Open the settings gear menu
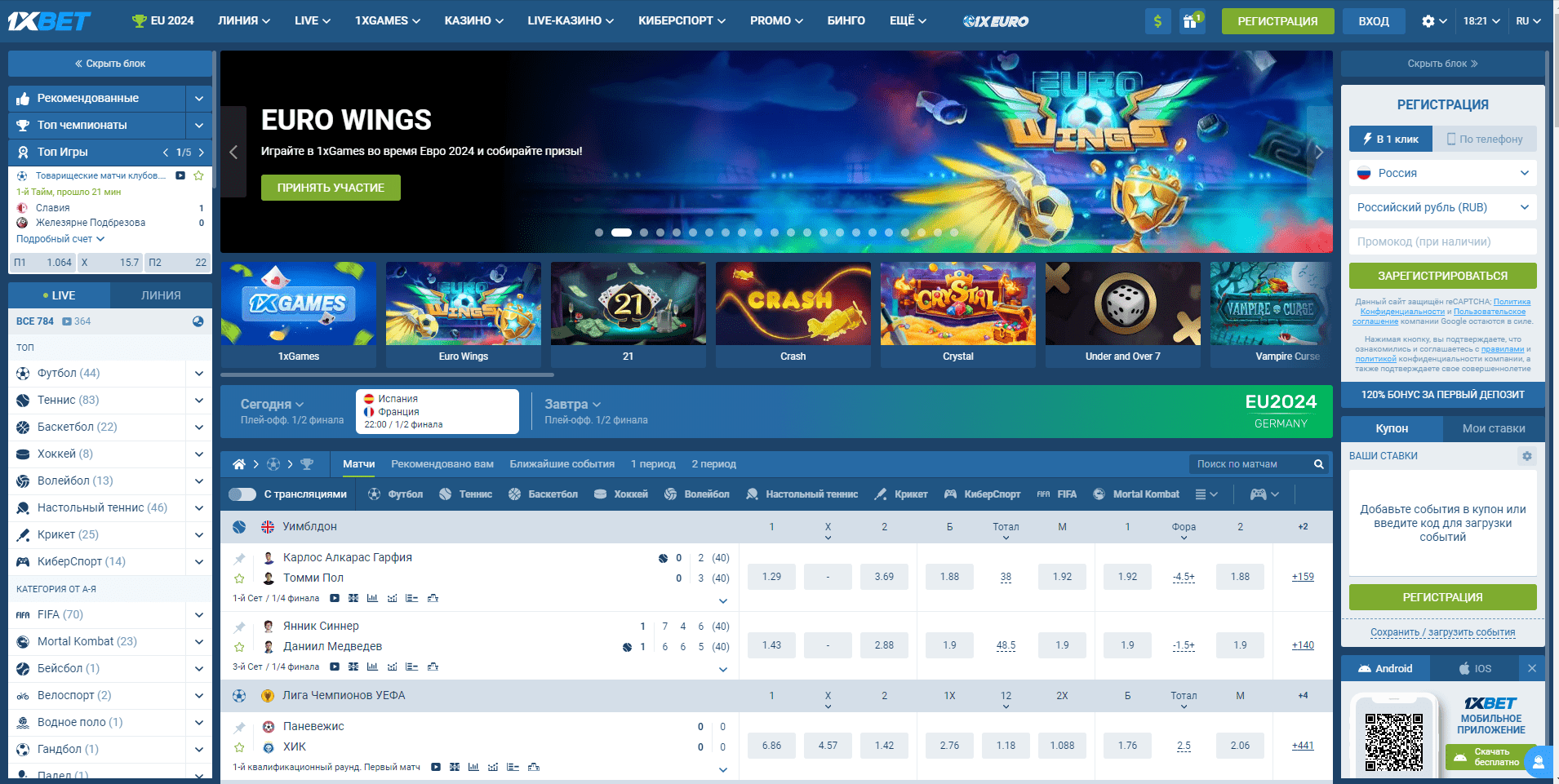The height and width of the screenshot is (784, 1559). pos(1434,21)
